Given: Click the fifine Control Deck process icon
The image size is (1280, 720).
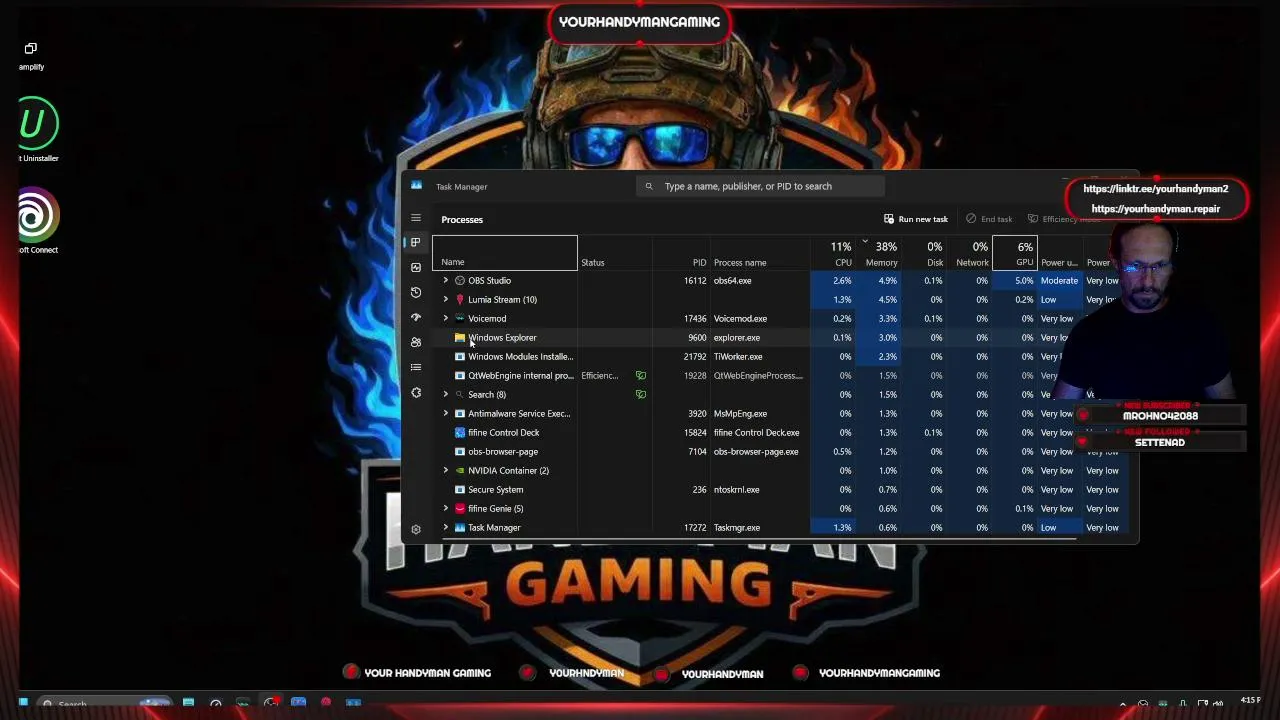Looking at the screenshot, I should tap(460, 433).
